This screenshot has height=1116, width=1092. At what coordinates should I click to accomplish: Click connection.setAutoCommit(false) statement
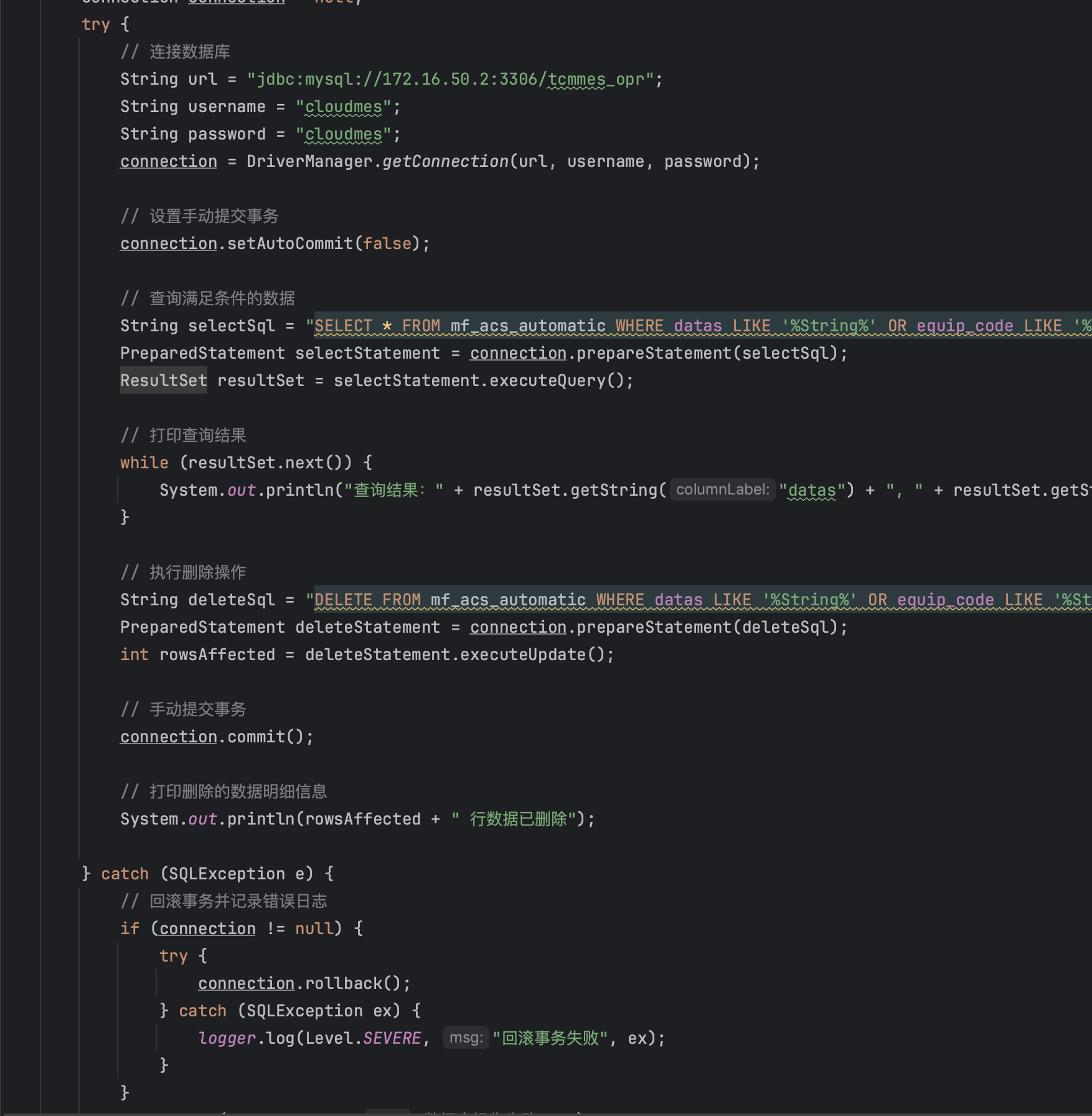[x=275, y=244]
